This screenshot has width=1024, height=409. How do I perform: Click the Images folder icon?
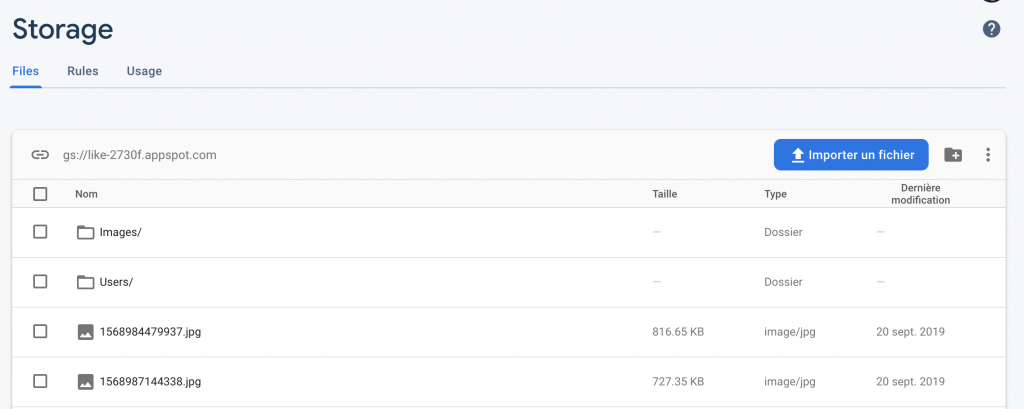coord(86,232)
